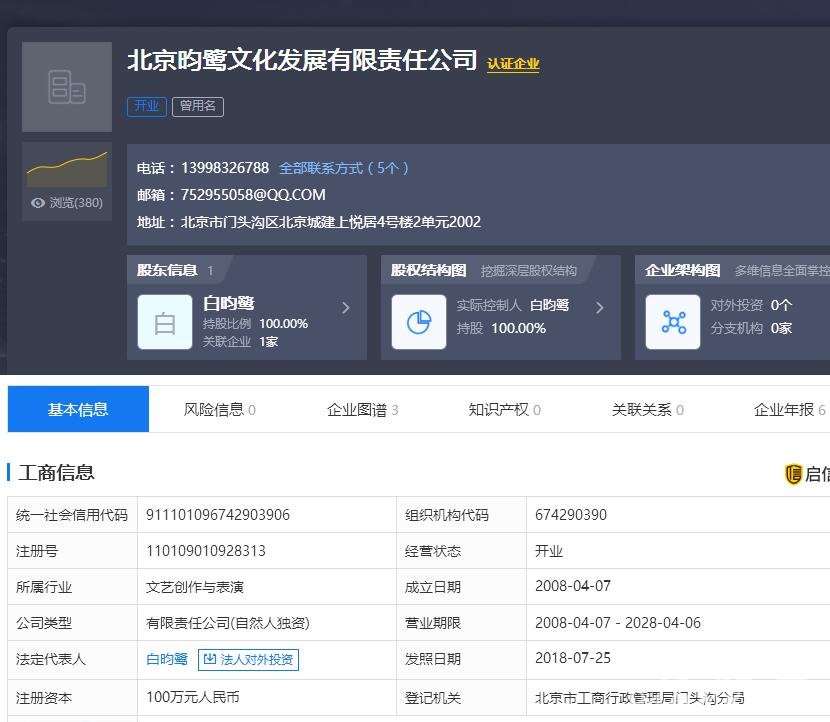The image size is (830, 722).
Task: Click 实际控制人 白昀鹭 name
Action: [x=549, y=305]
